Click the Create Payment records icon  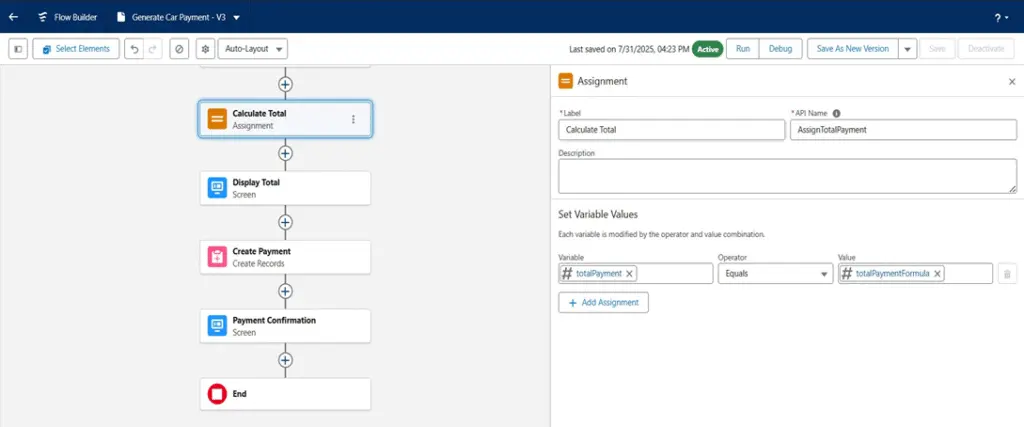coord(217,257)
